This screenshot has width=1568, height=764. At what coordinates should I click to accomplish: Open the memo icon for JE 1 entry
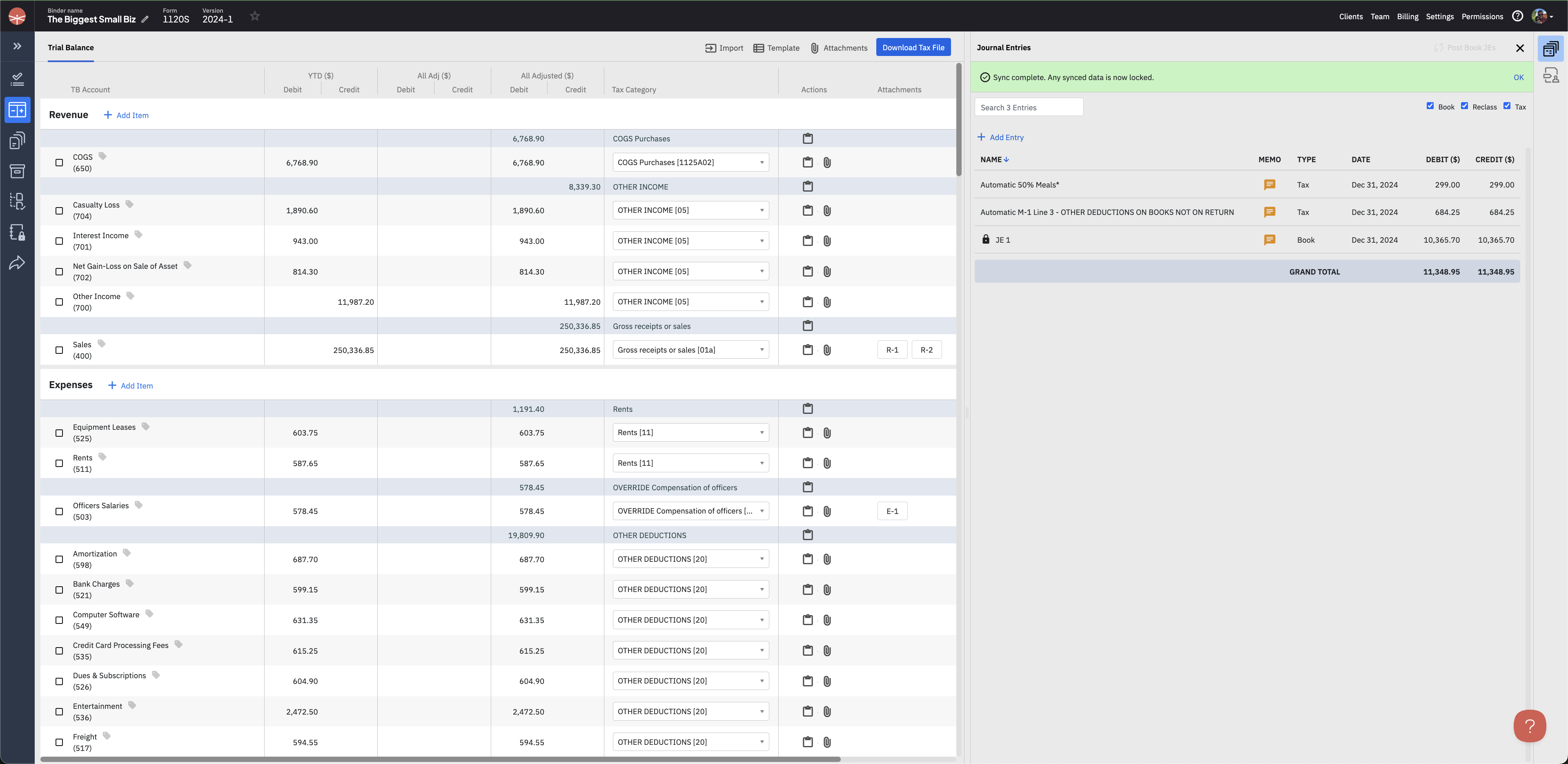click(x=1269, y=240)
